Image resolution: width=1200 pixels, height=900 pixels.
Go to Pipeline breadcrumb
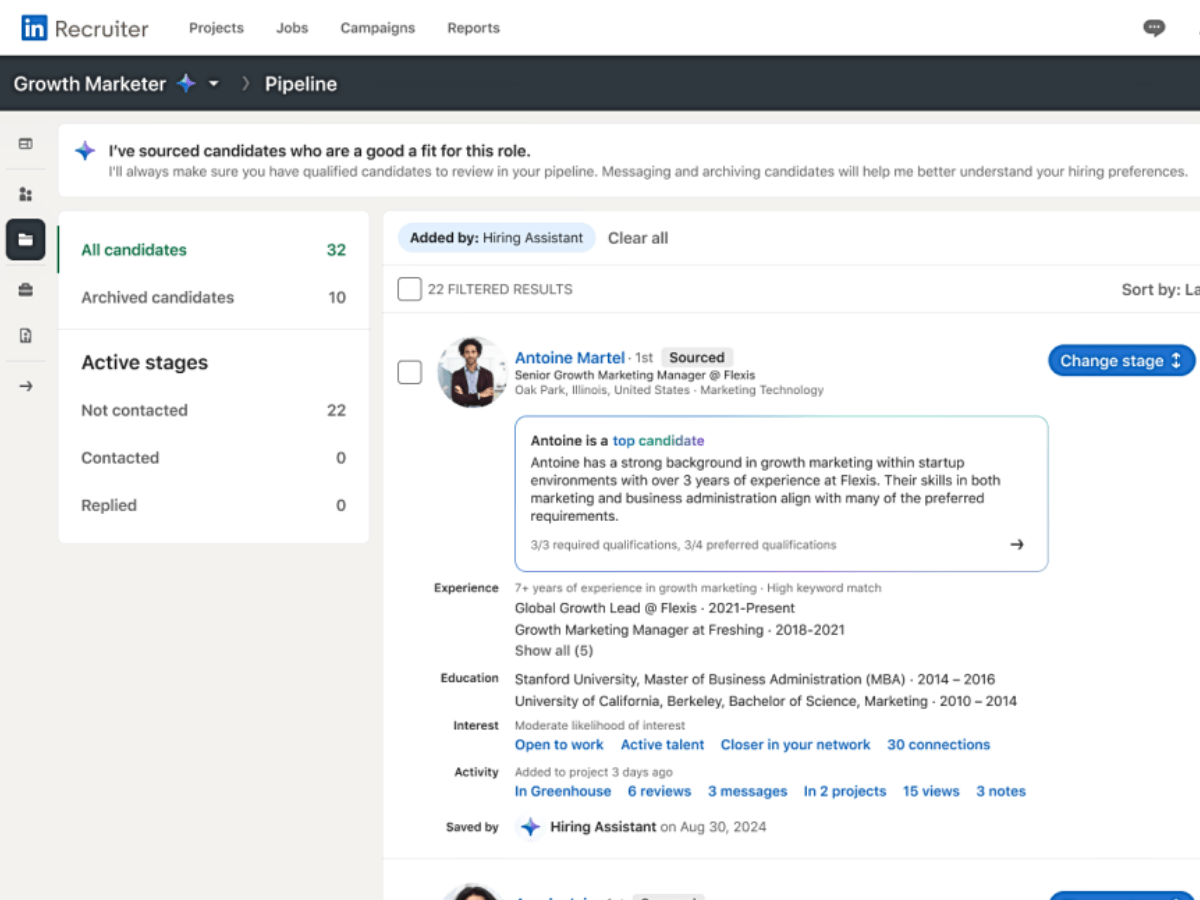301,84
